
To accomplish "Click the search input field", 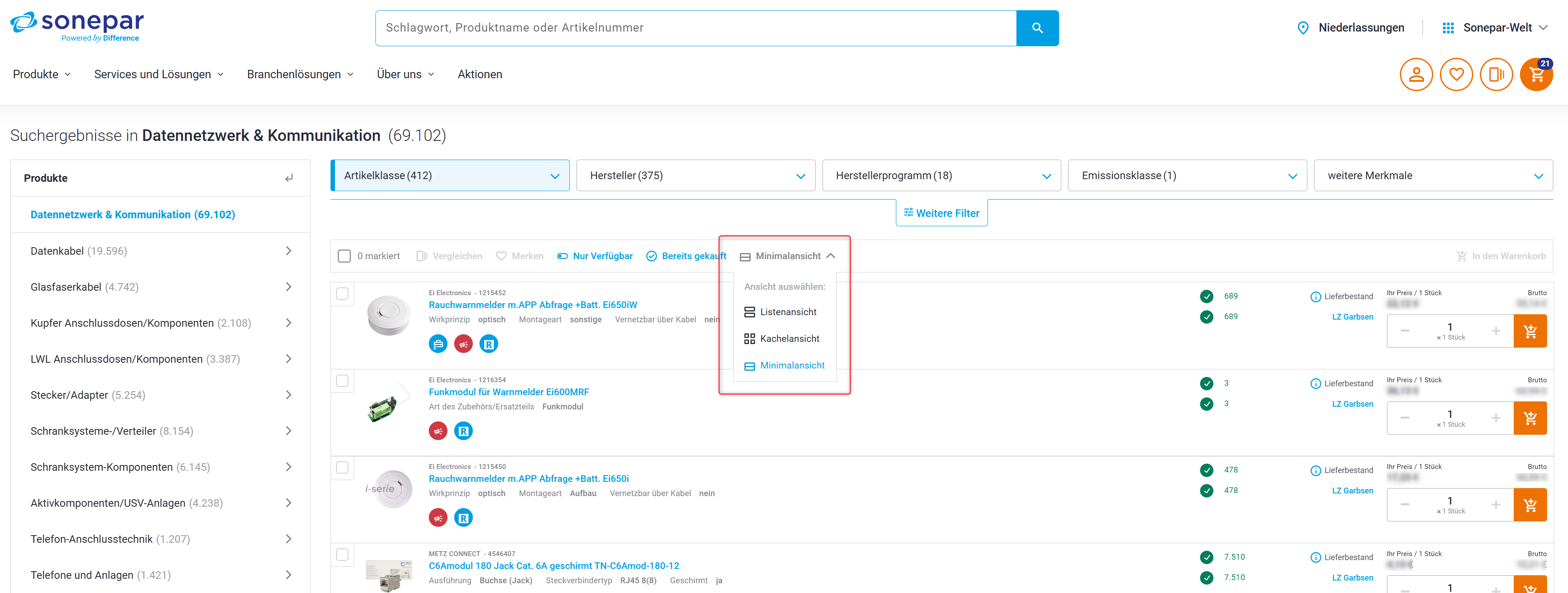I will (696, 28).
